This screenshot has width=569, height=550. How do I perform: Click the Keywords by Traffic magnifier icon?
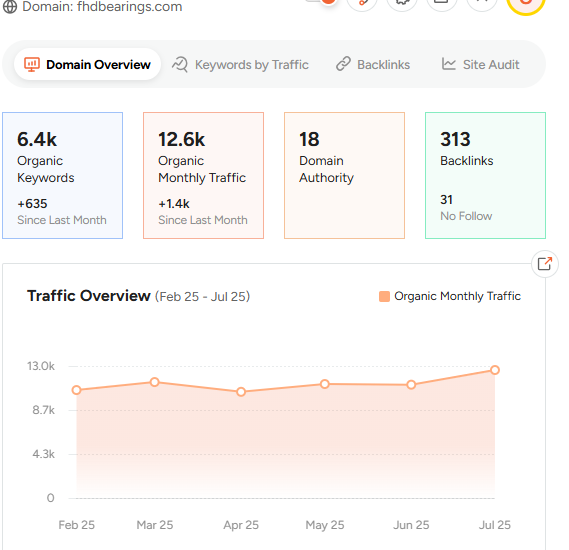point(180,65)
